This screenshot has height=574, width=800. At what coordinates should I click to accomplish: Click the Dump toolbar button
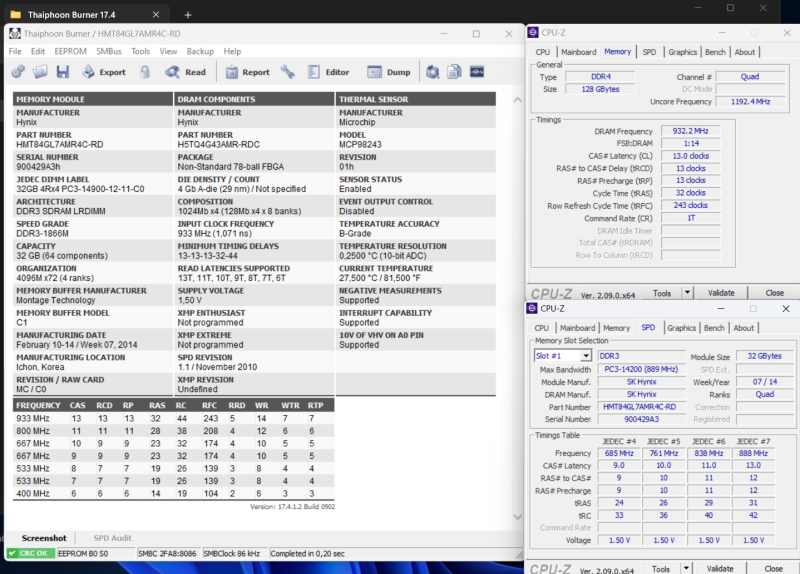(x=389, y=72)
